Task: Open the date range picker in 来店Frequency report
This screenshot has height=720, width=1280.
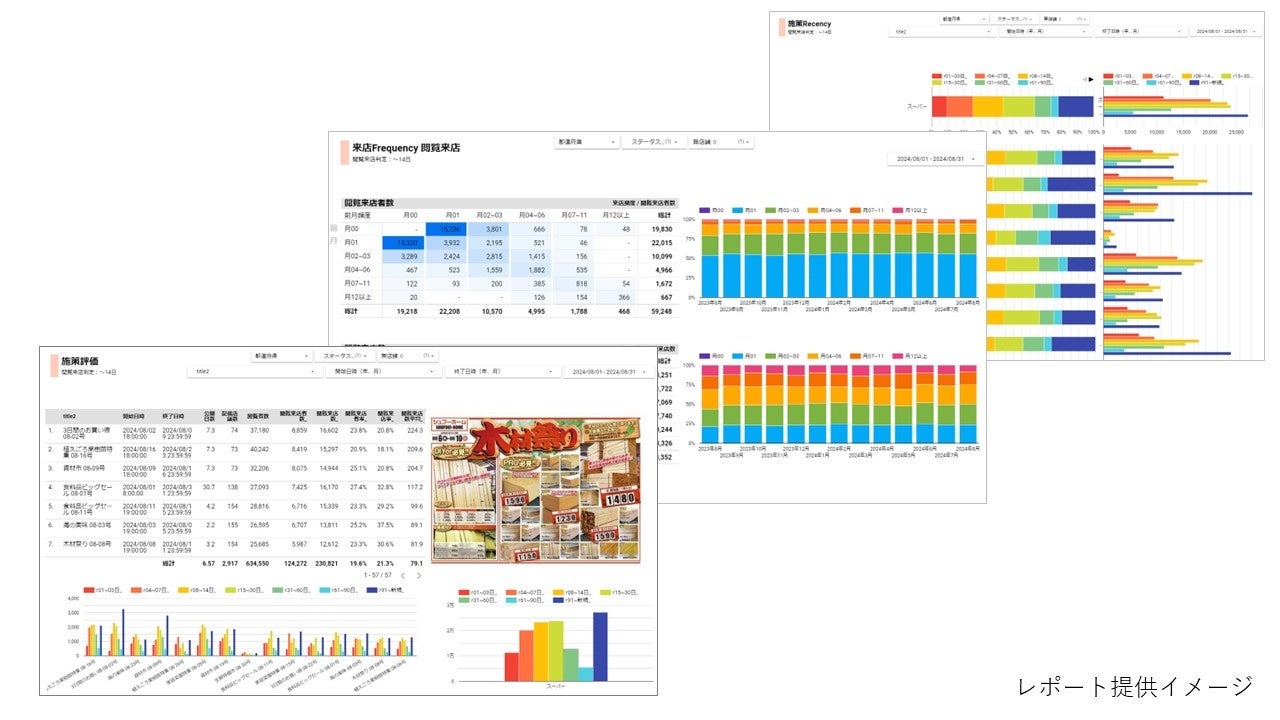Action: coord(934,159)
